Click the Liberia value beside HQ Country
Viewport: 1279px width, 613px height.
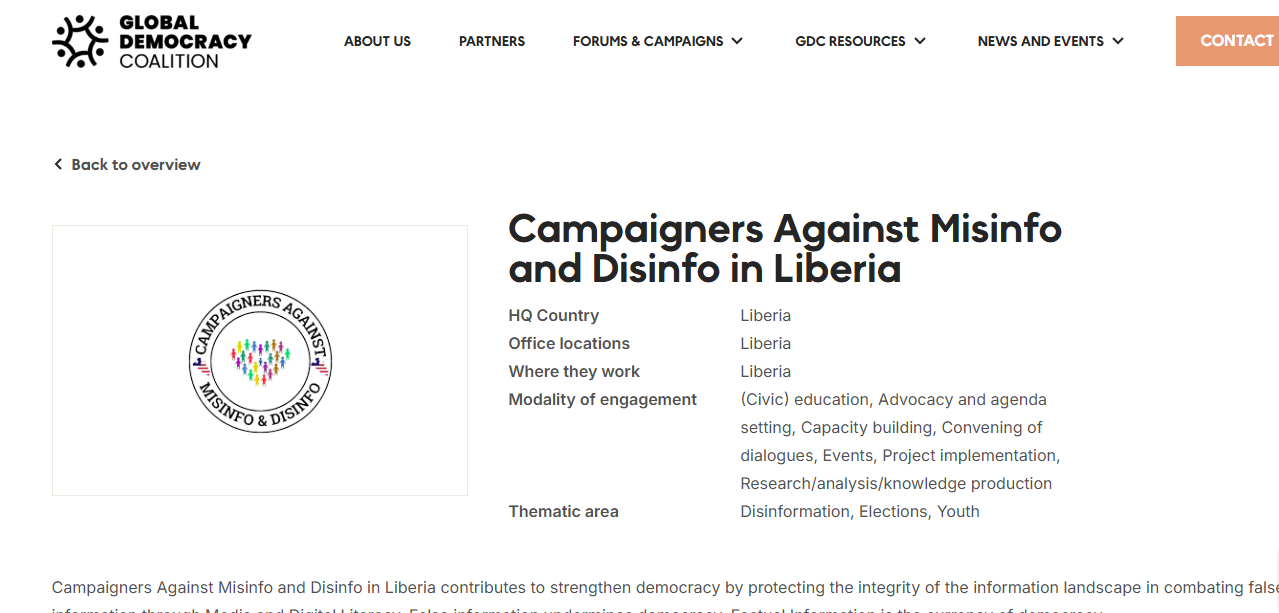click(765, 316)
